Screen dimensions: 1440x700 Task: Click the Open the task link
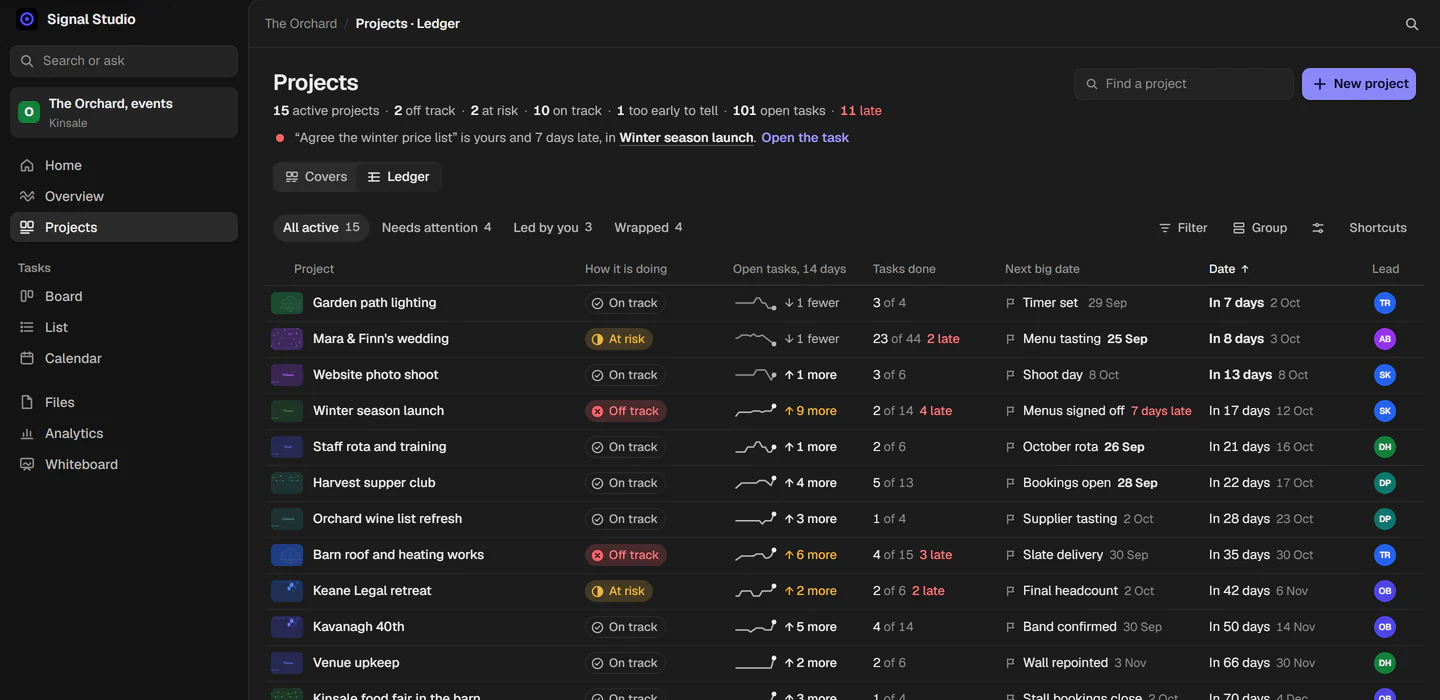[x=805, y=138]
